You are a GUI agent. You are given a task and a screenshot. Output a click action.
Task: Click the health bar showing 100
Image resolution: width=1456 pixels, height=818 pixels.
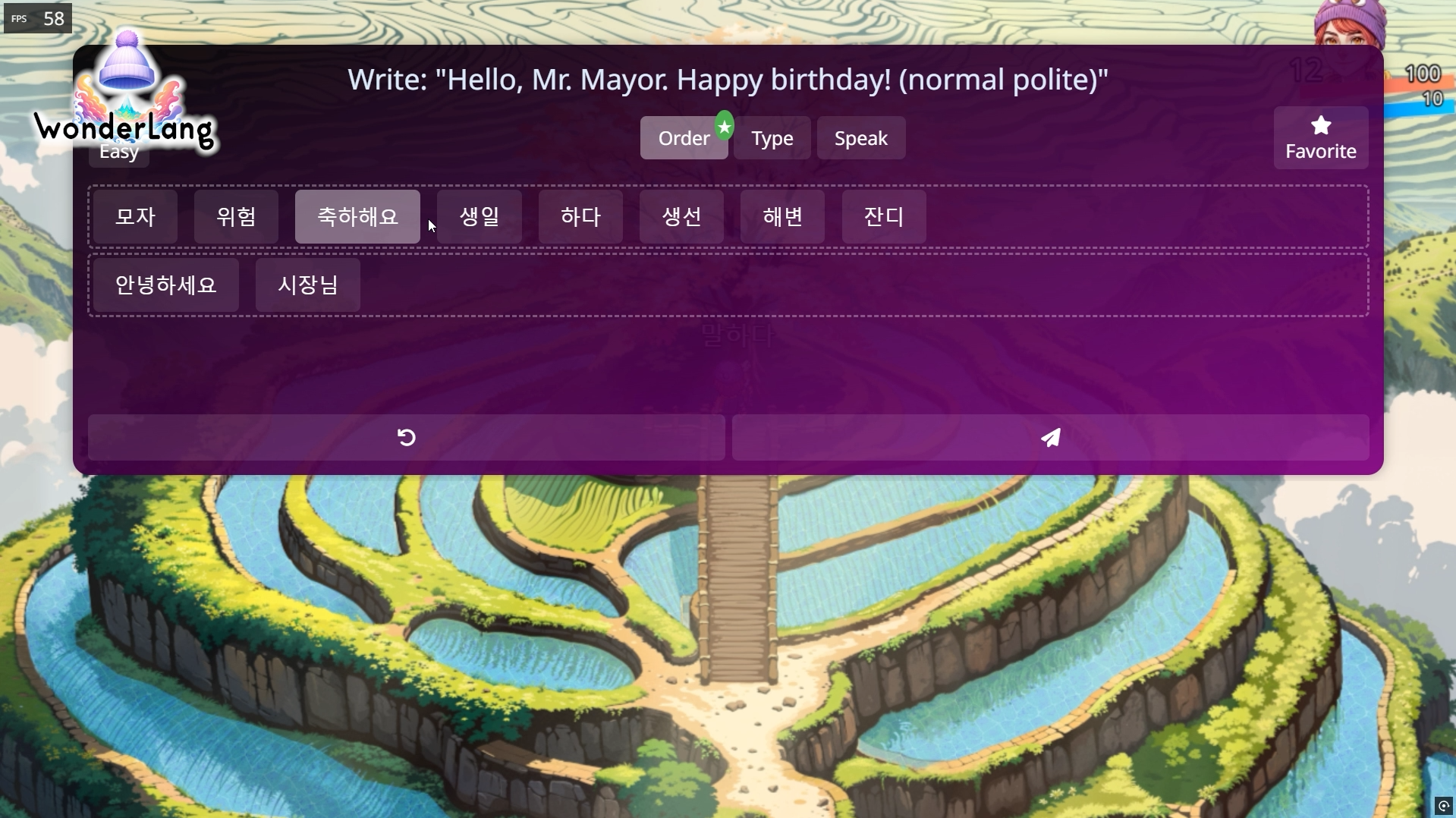1420,74
